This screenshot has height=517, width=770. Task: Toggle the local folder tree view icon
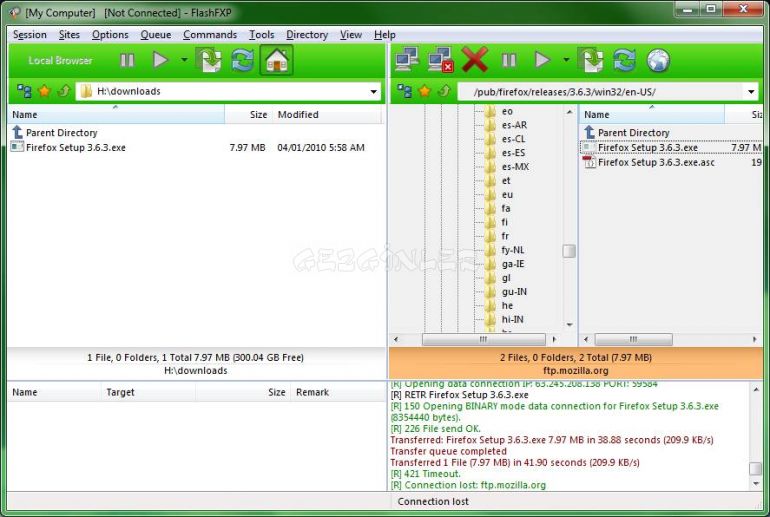pos(24,91)
